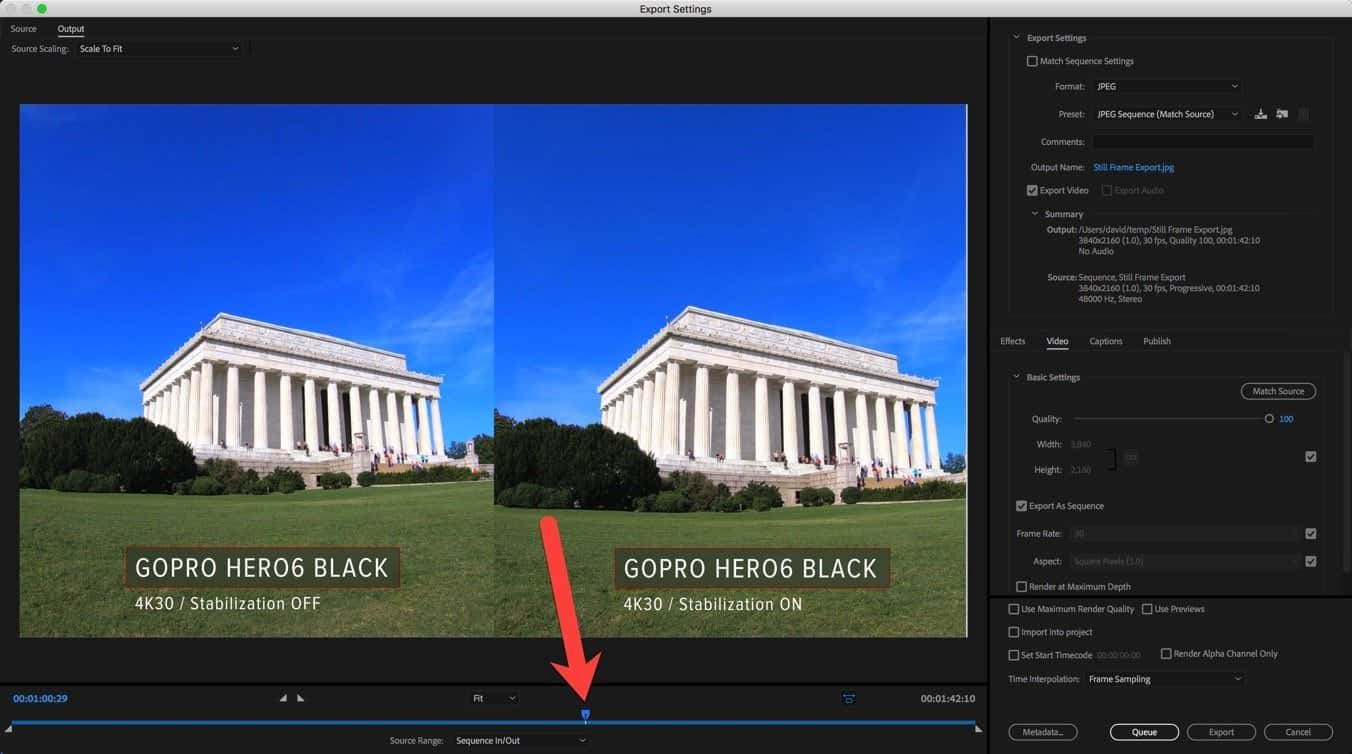Click the Save Preset icon
Viewport: 1352px width, 754px height.
click(1261, 114)
